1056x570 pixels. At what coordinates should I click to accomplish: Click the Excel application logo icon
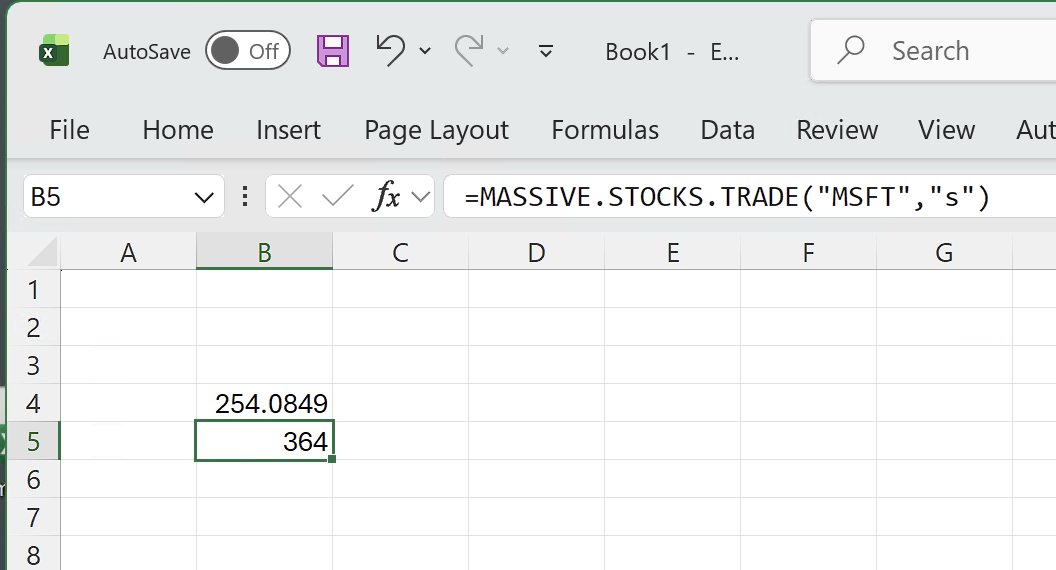[54, 51]
